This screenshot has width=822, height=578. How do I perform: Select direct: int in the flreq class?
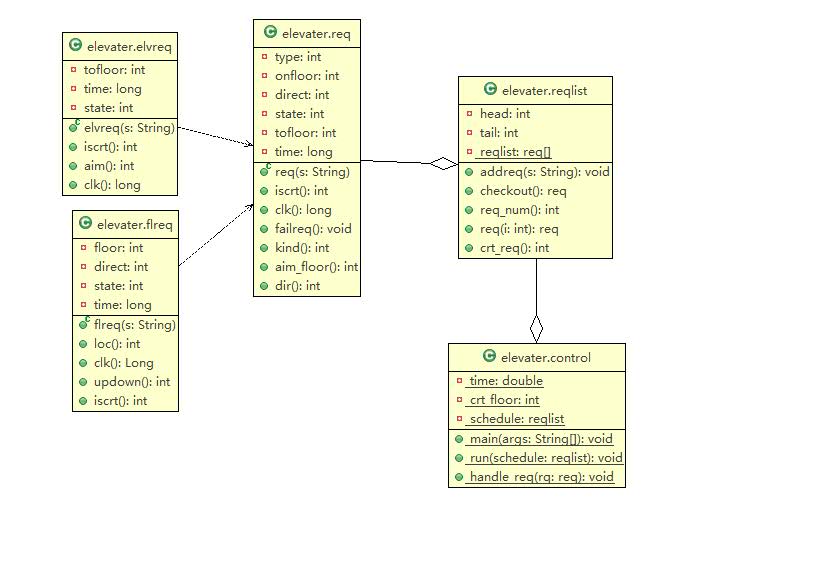121,267
